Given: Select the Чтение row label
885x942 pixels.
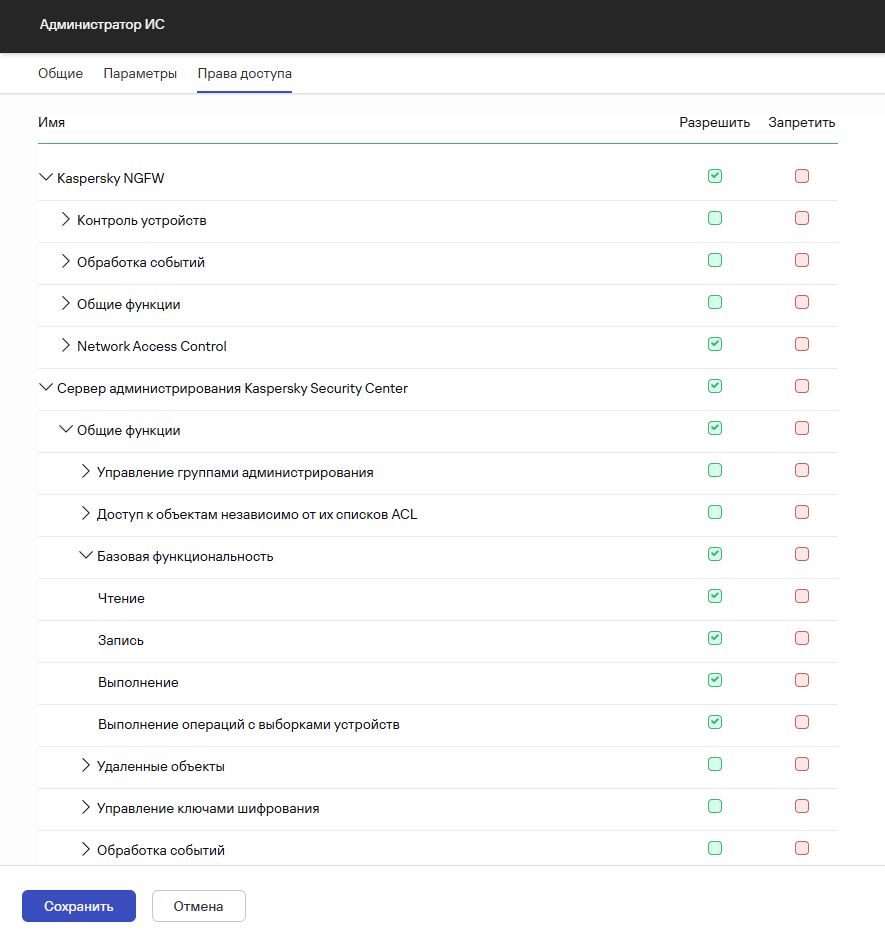Looking at the screenshot, I should point(121,598).
